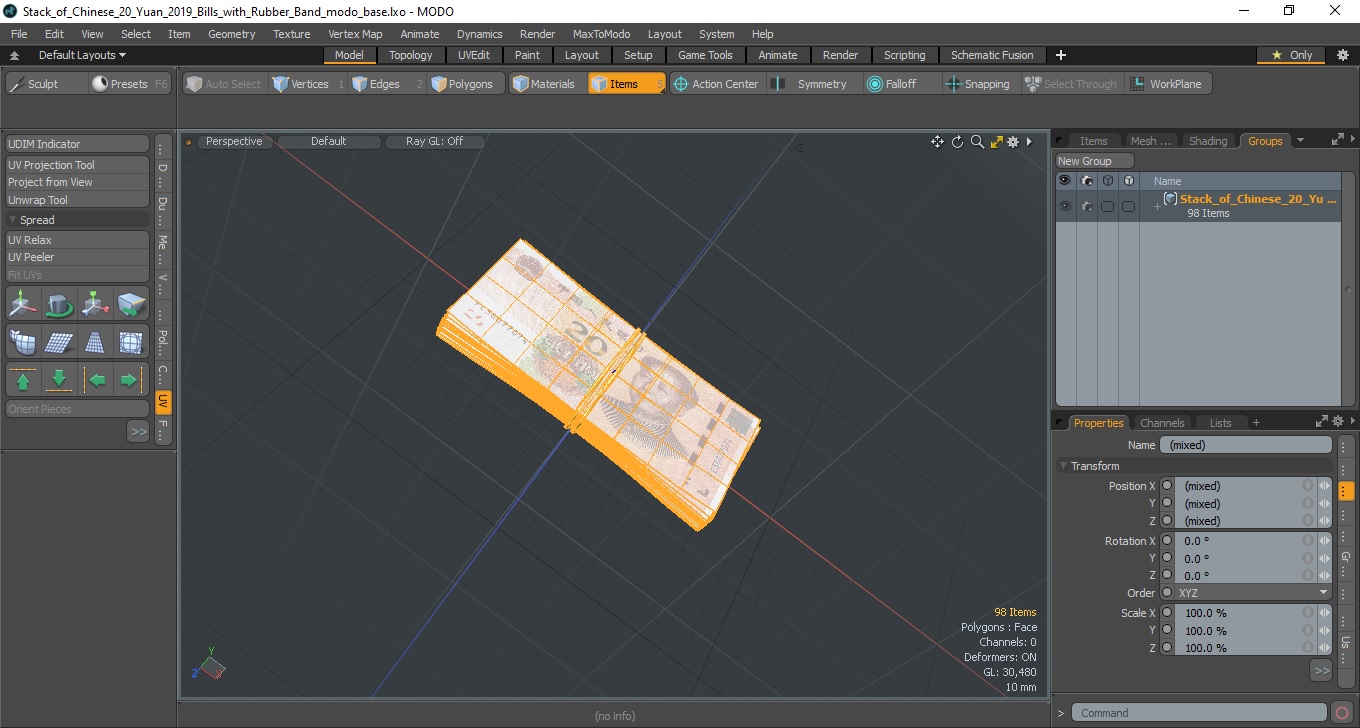This screenshot has width=1360, height=728.
Task: Click the UV Projection Tool button
Action: click(x=78, y=165)
